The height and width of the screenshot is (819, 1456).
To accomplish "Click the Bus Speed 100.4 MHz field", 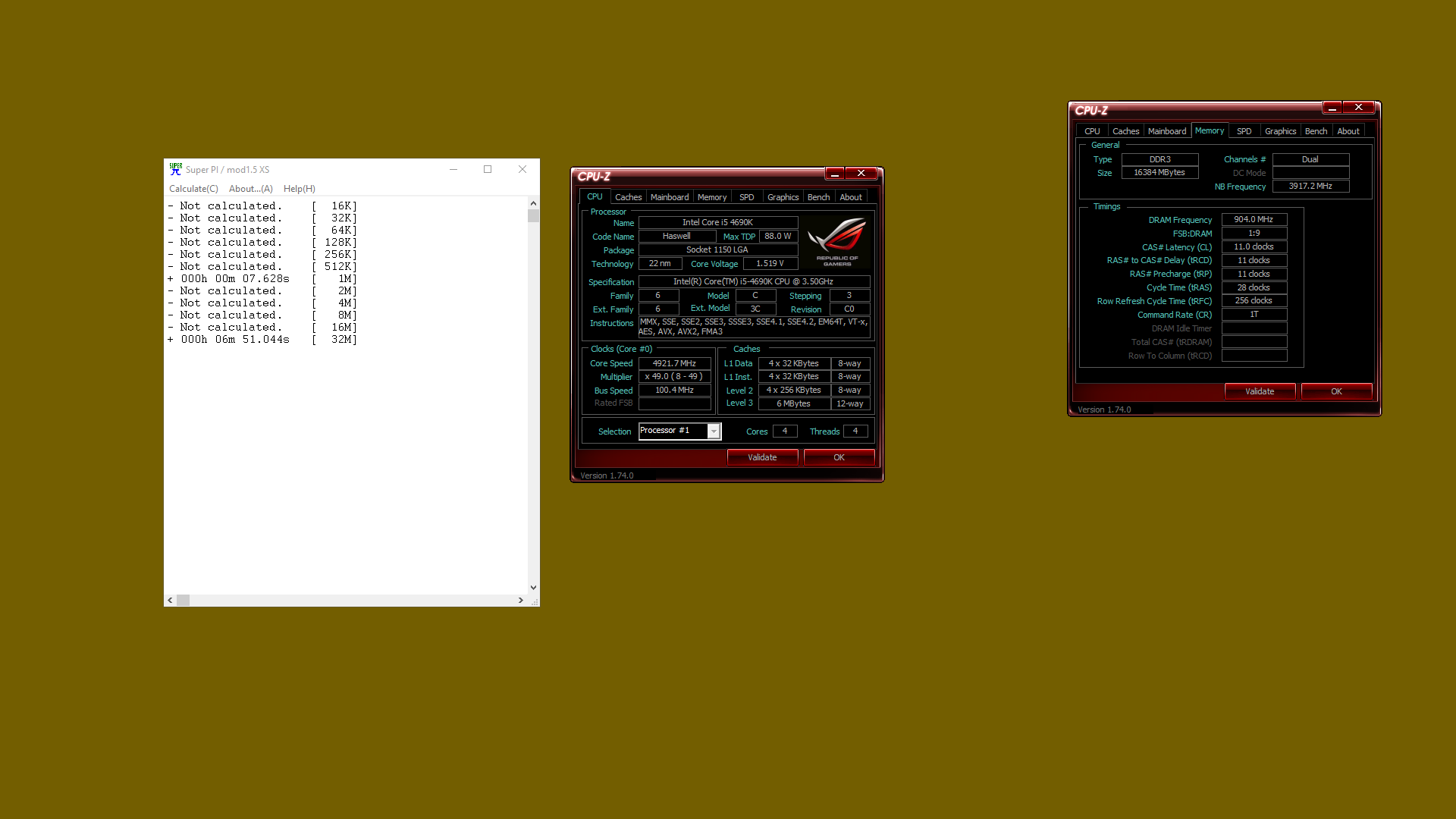I will click(x=674, y=390).
